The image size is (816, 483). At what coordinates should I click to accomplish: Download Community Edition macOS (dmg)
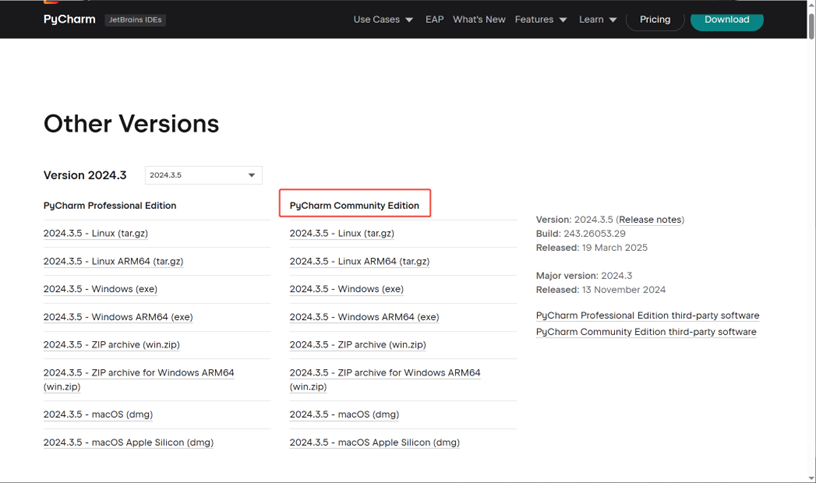344,414
